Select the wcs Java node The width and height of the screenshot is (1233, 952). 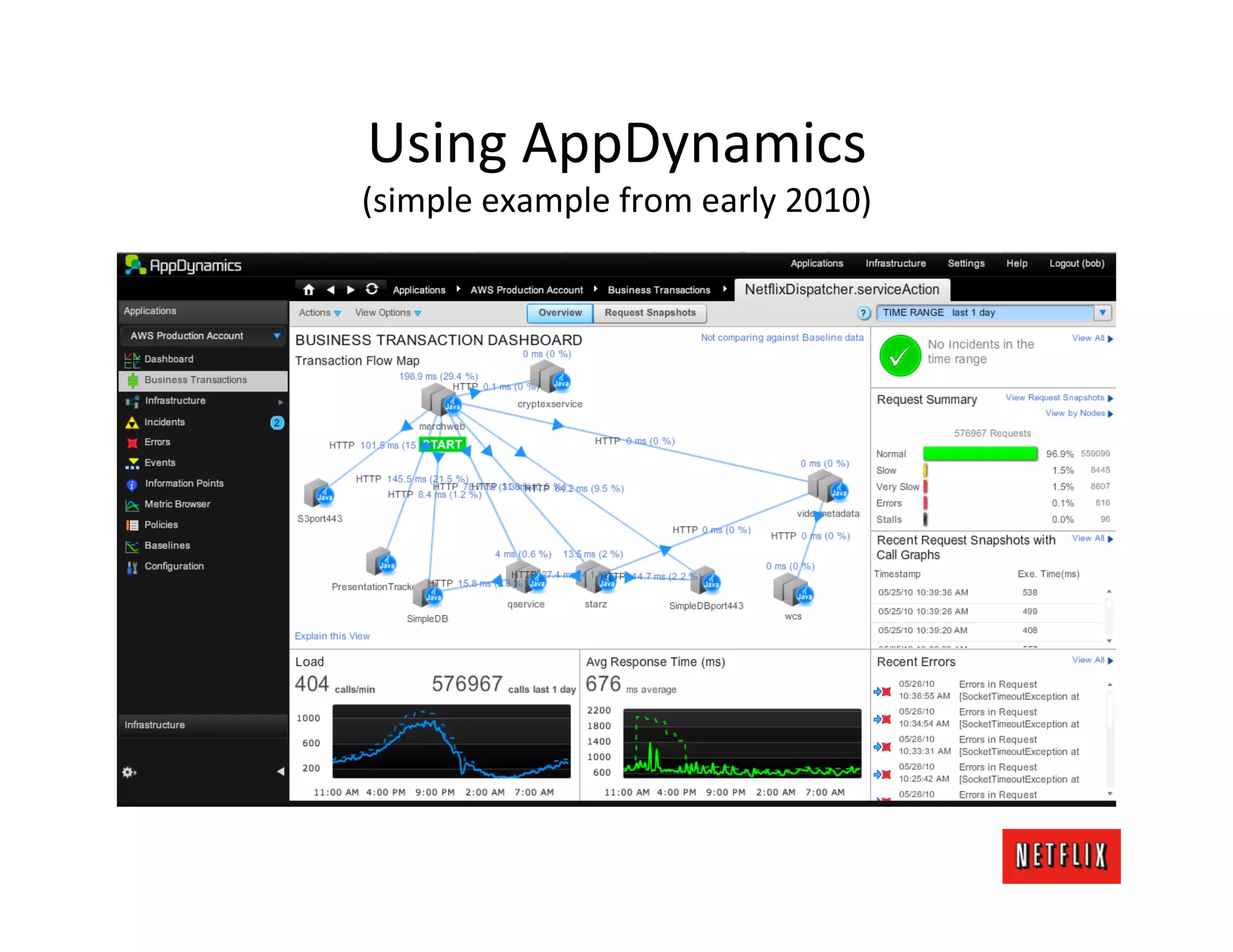coord(794,589)
